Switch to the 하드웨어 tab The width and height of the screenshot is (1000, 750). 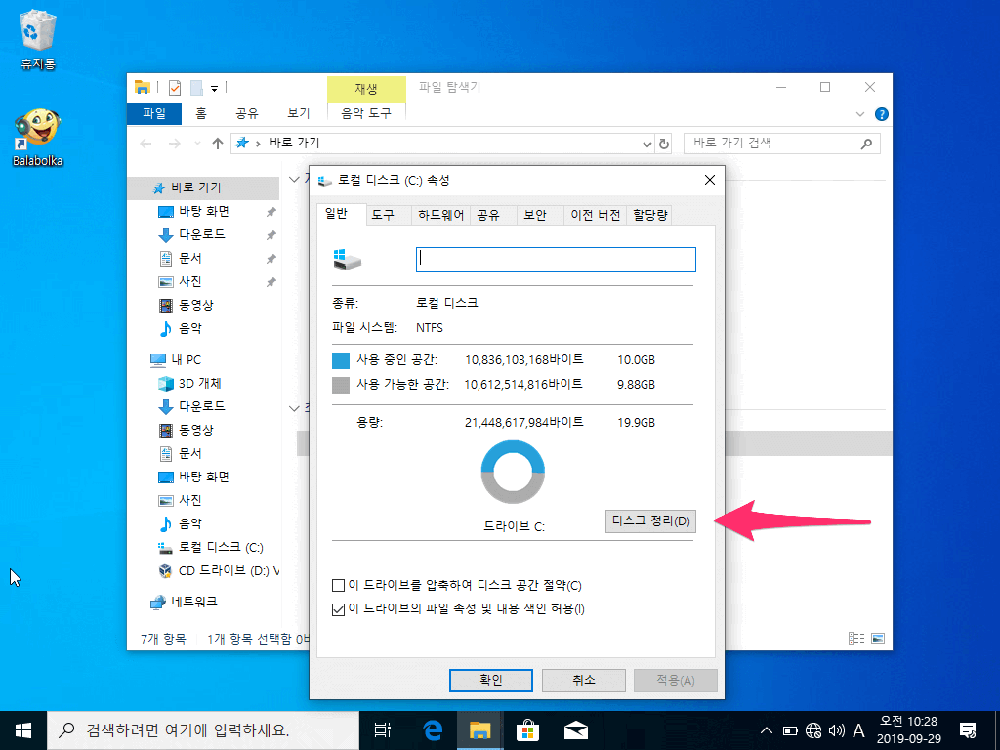click(441, 216)
